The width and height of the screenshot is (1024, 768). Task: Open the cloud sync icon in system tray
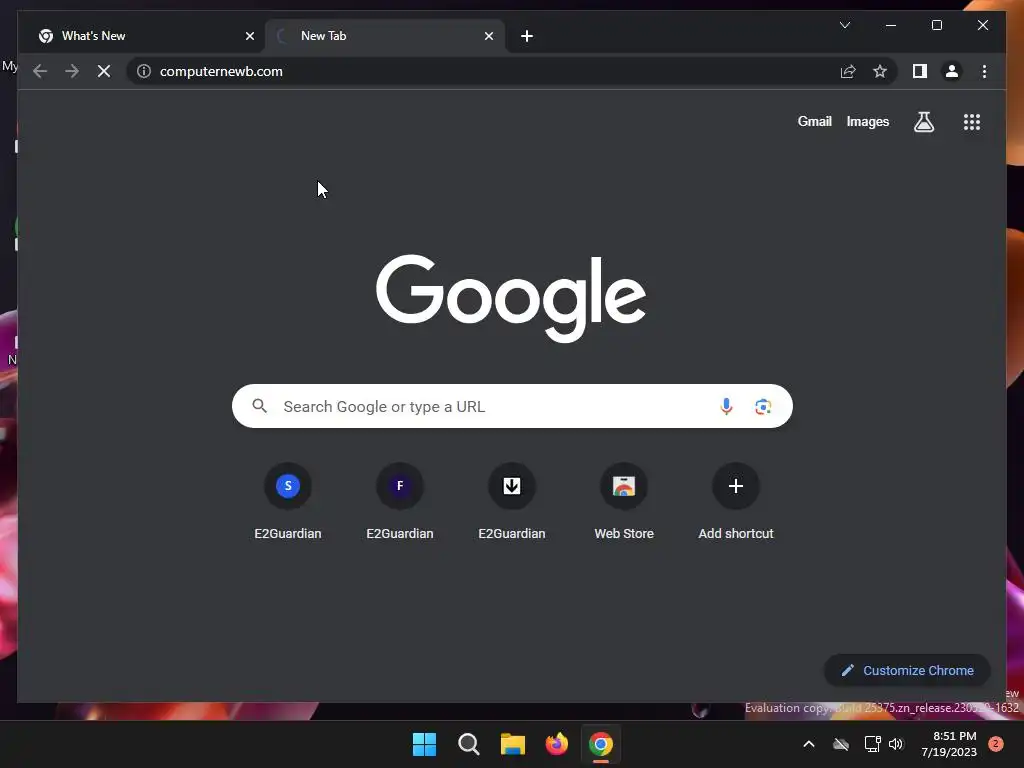[841, 744]
